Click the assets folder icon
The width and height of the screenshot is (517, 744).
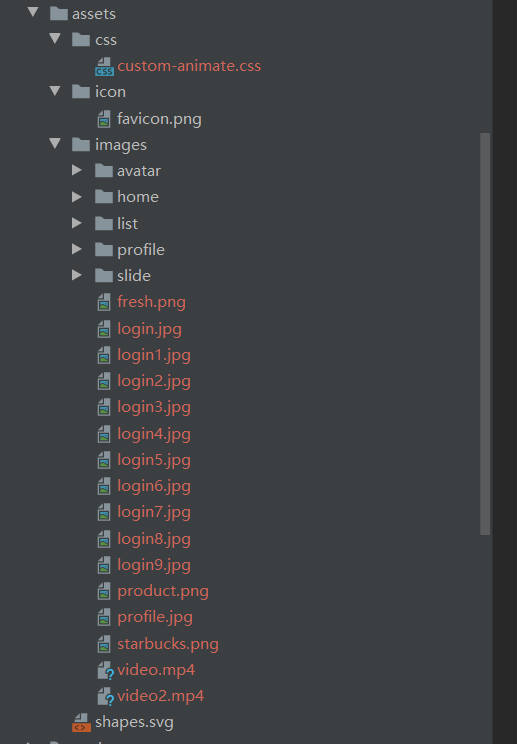(58, 13)
